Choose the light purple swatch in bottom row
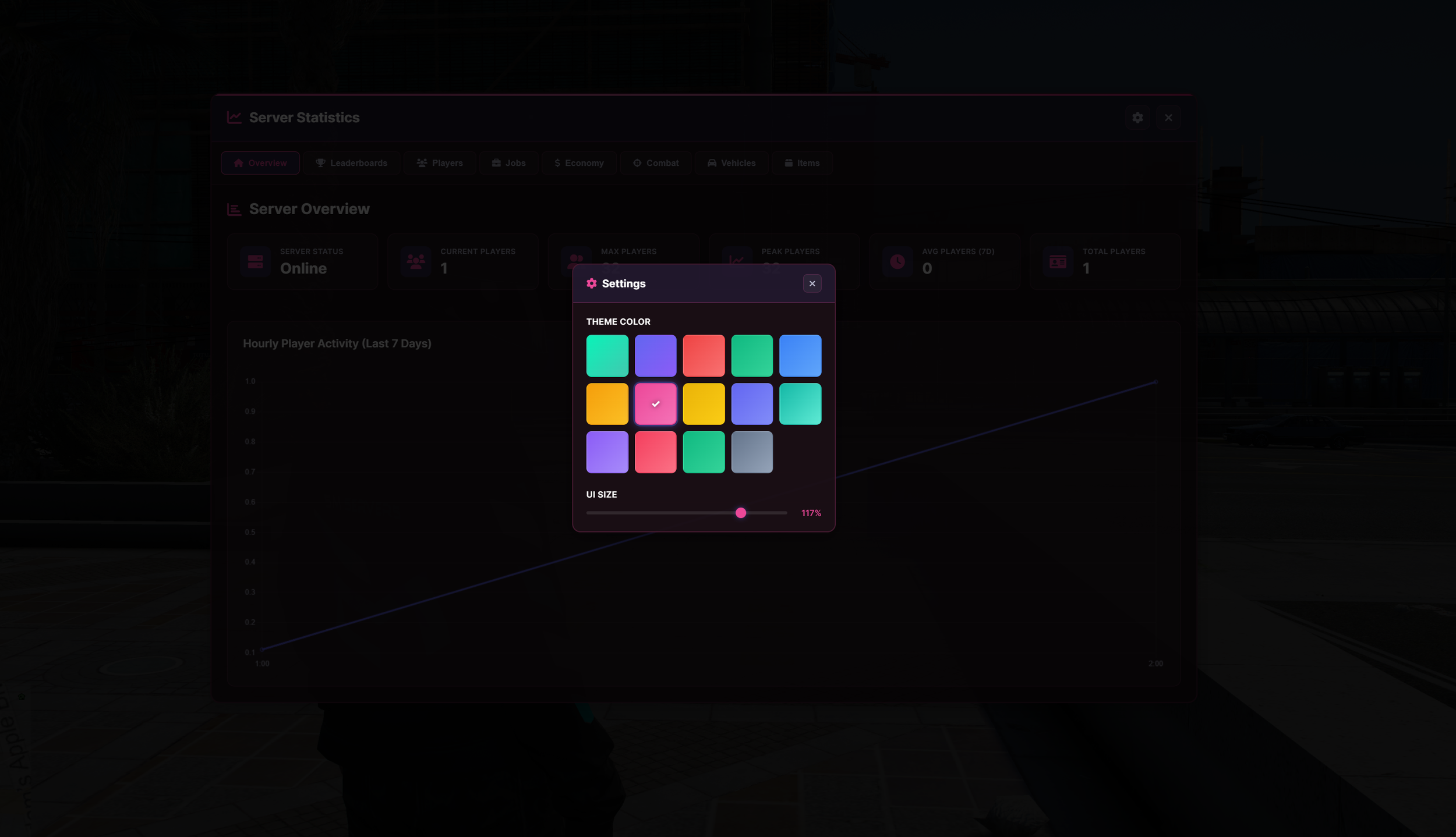1456x837 pixels. click(x=607, y=452)
